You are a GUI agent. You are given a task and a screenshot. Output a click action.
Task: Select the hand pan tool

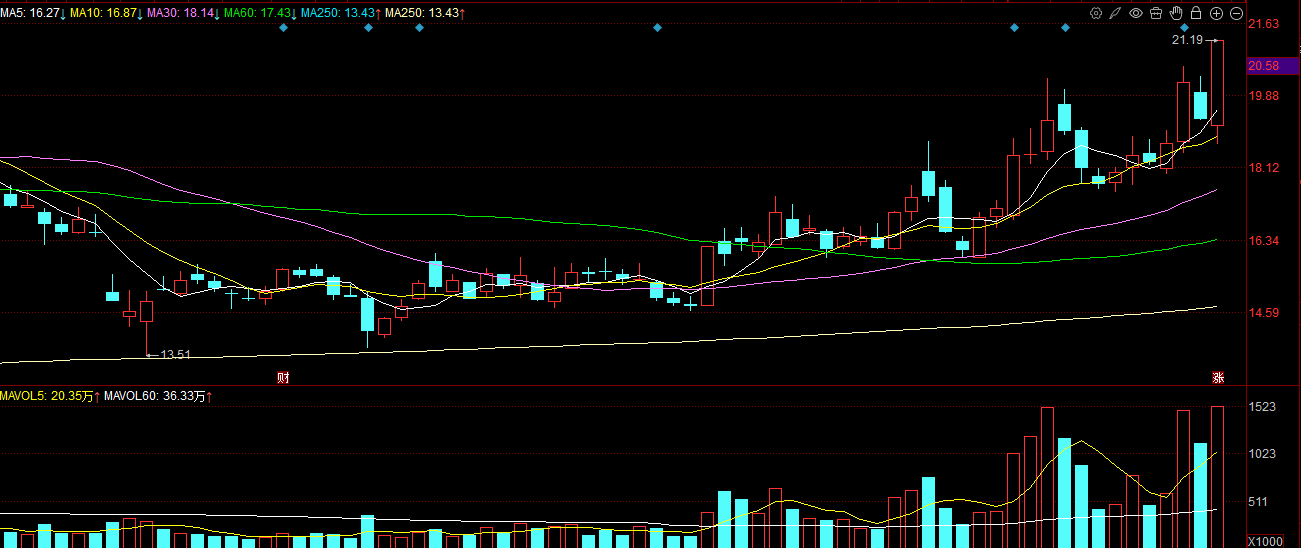(x=1176, y=13)
